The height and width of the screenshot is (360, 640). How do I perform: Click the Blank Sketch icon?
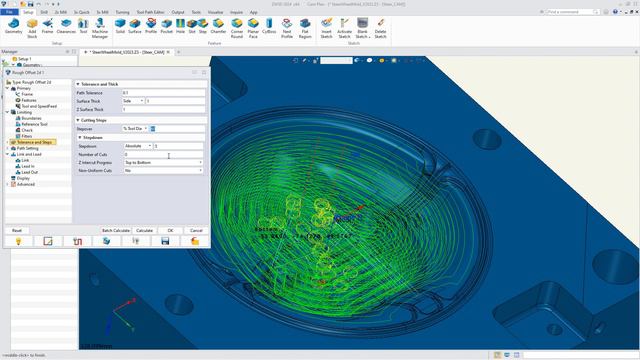362,29
